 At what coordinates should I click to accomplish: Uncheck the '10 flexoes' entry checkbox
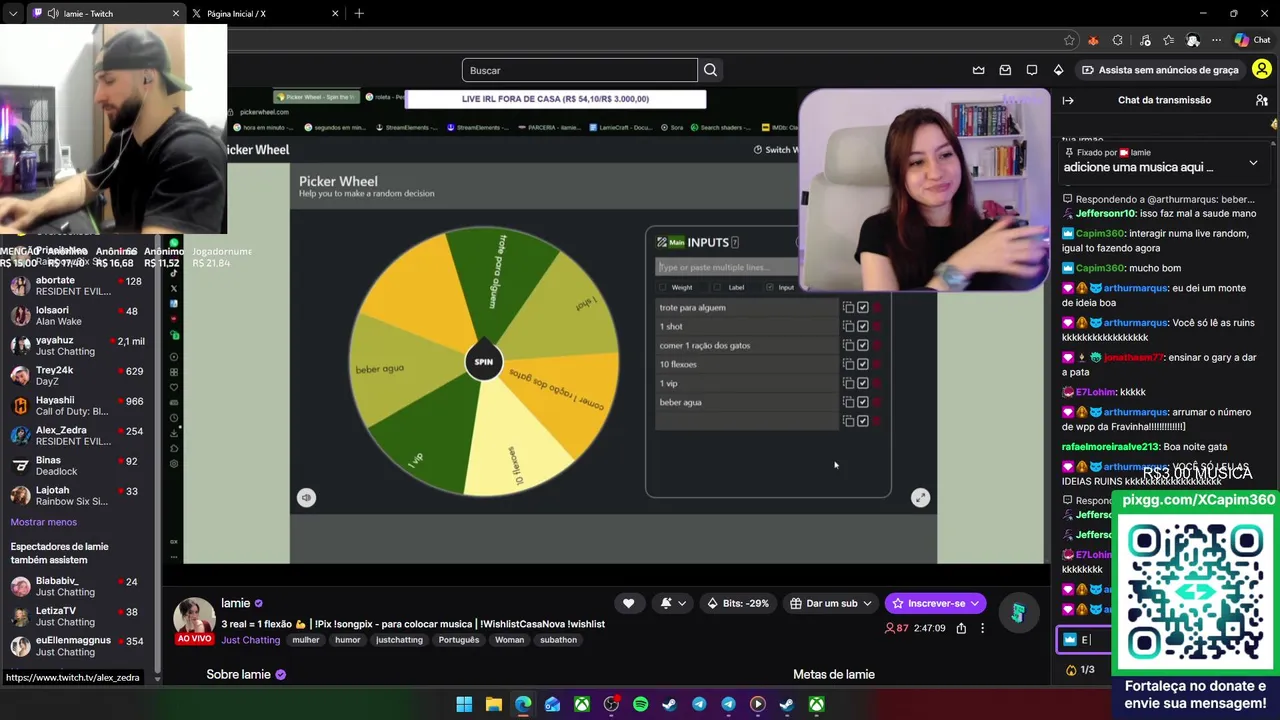coord(863,364)
